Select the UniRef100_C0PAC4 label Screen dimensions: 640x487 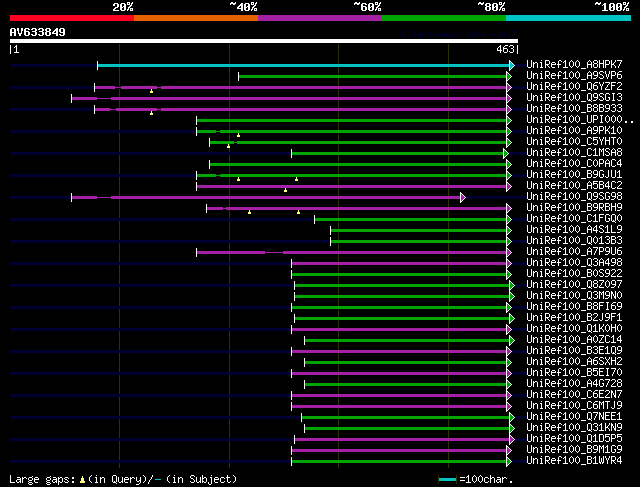point(574,164)
